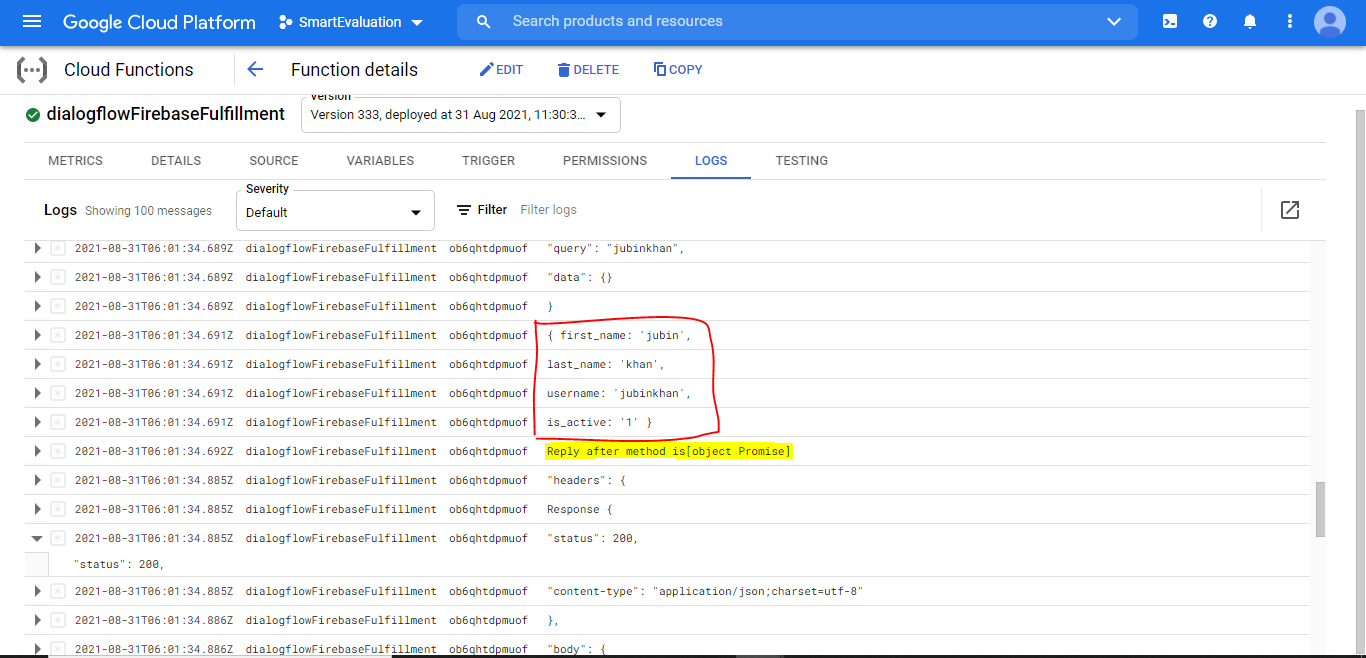Click the green deployed status check icon

point(33,114)
